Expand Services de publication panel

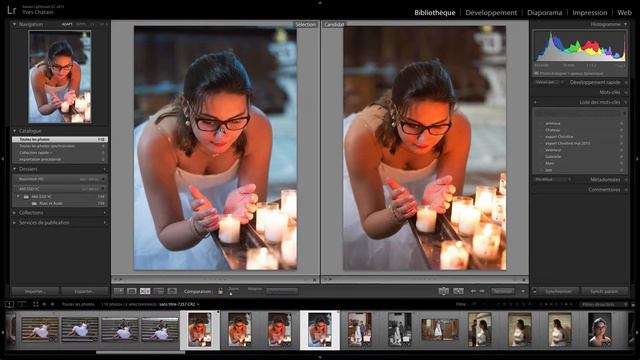click(15, 223)
